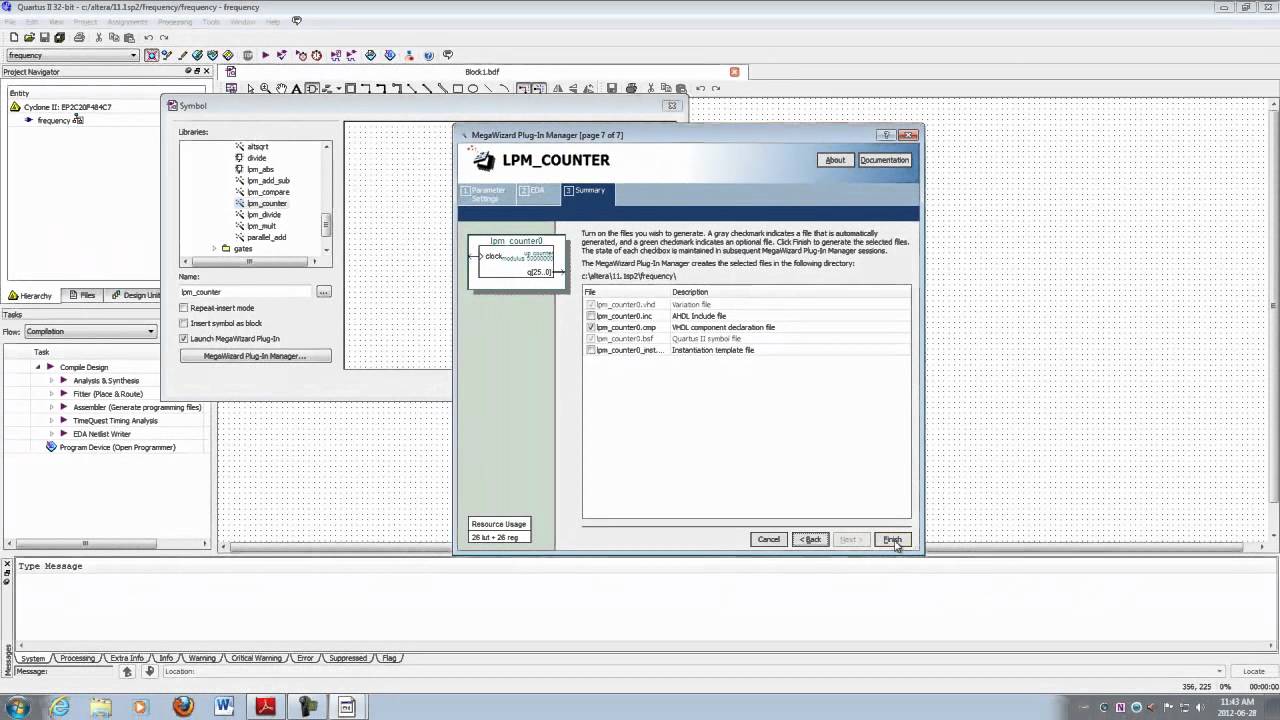This screenshot has width=1280, height=720.
Task: Expand the gates folder in Libraries
Action: point(214,248)
